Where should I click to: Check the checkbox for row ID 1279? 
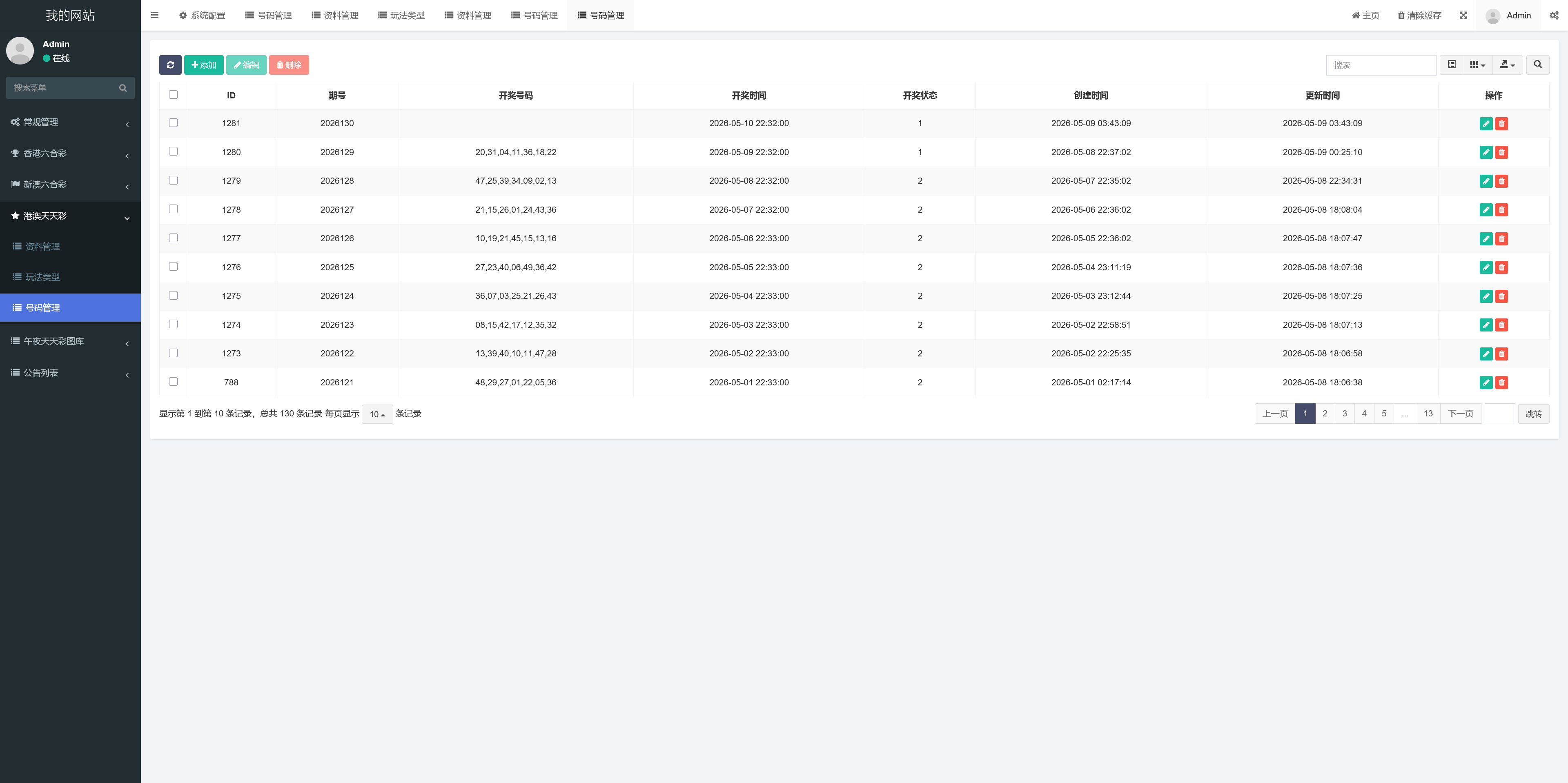pyautogui.click(x=174, y=180)
